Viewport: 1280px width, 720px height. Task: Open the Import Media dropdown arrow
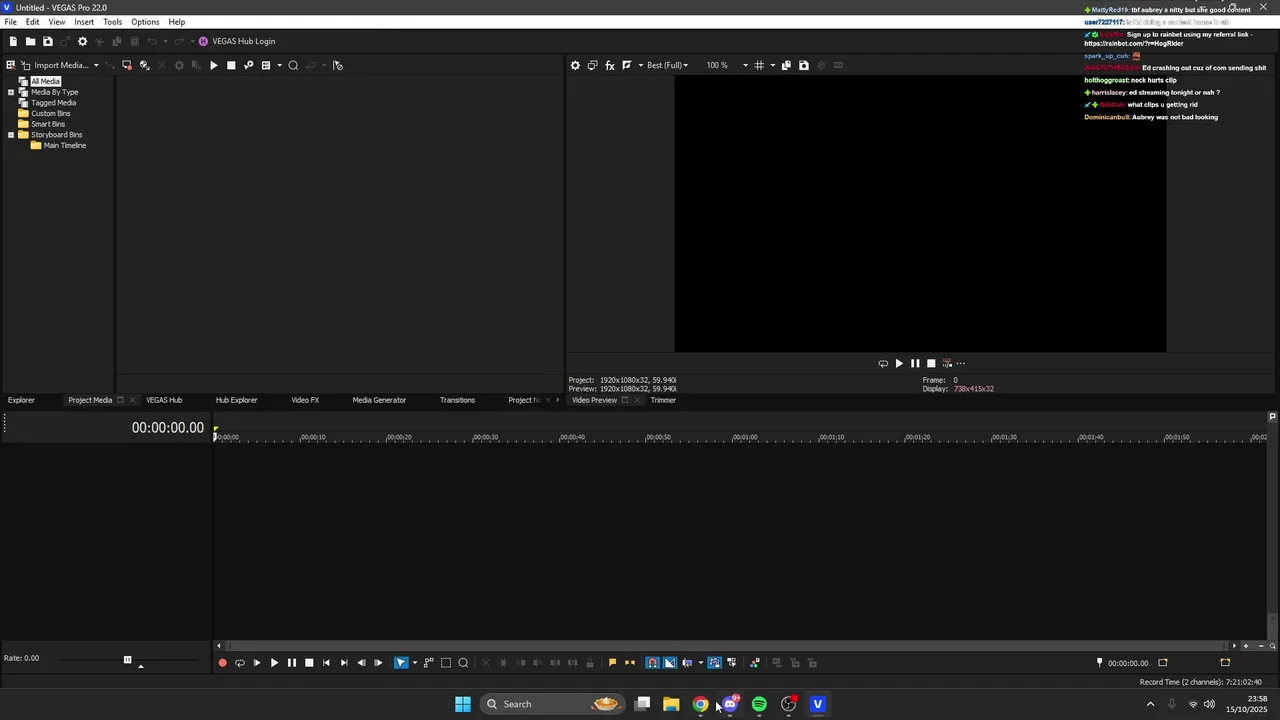[96, 66]
